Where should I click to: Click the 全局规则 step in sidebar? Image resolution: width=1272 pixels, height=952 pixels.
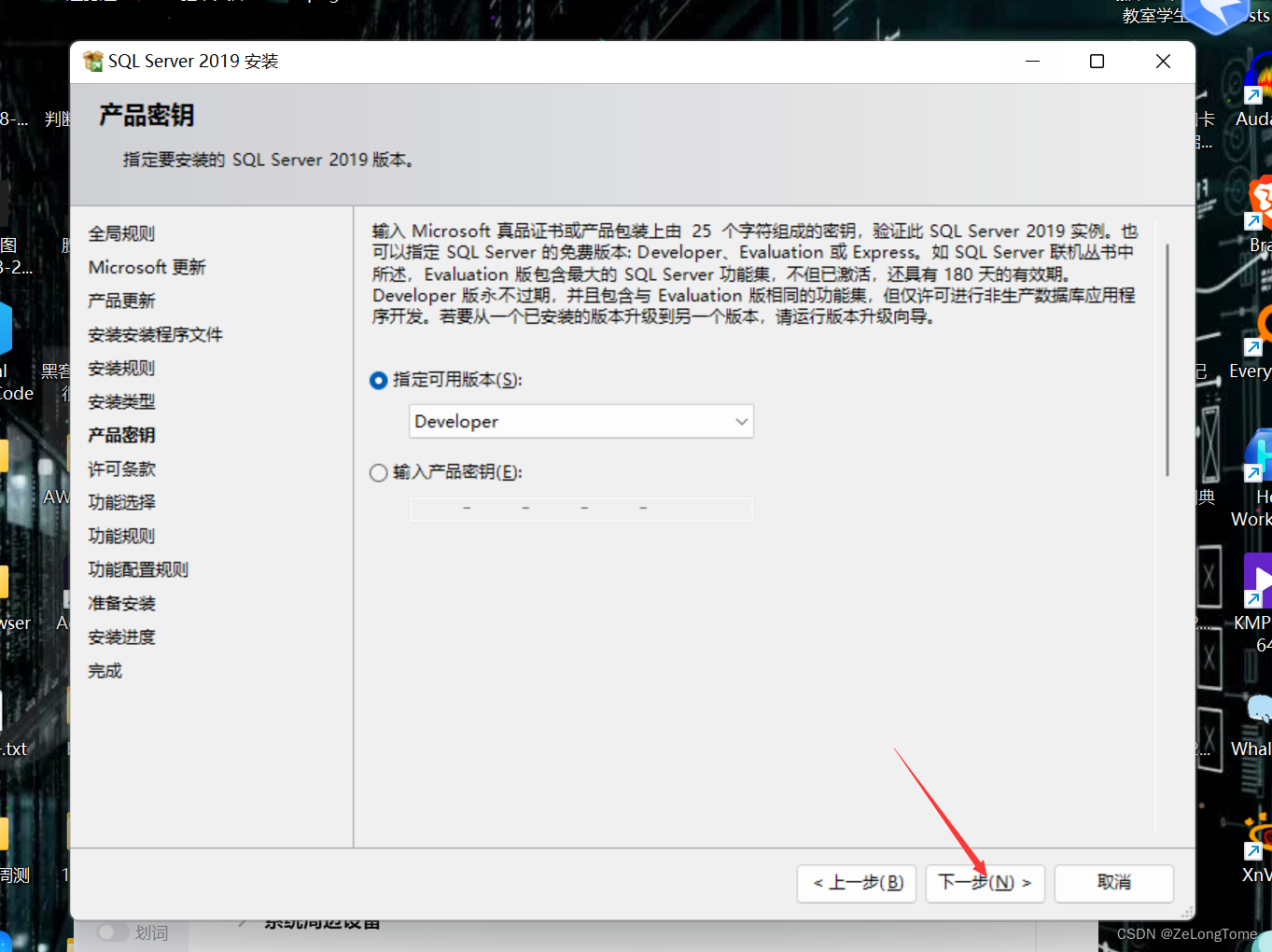[121, 233]
